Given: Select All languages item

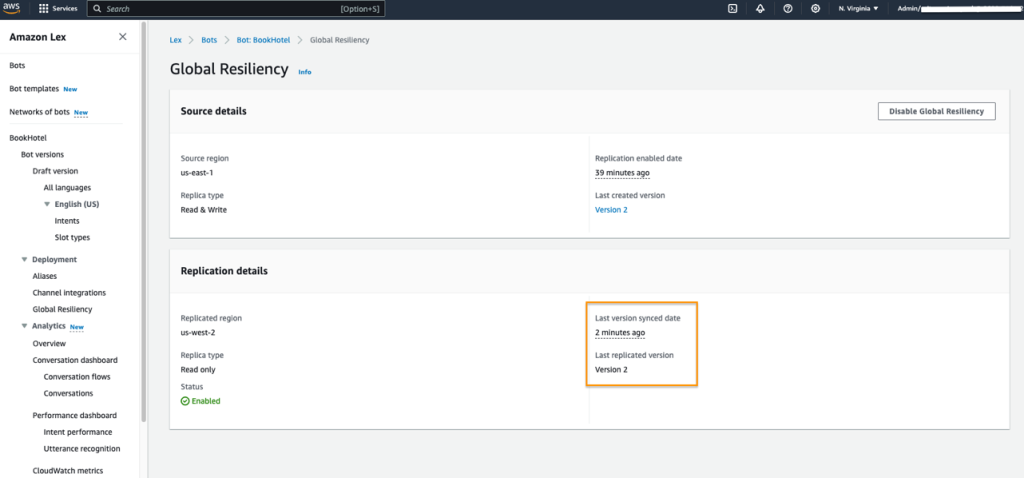Looking at the screenshot, I should point(67,187).
